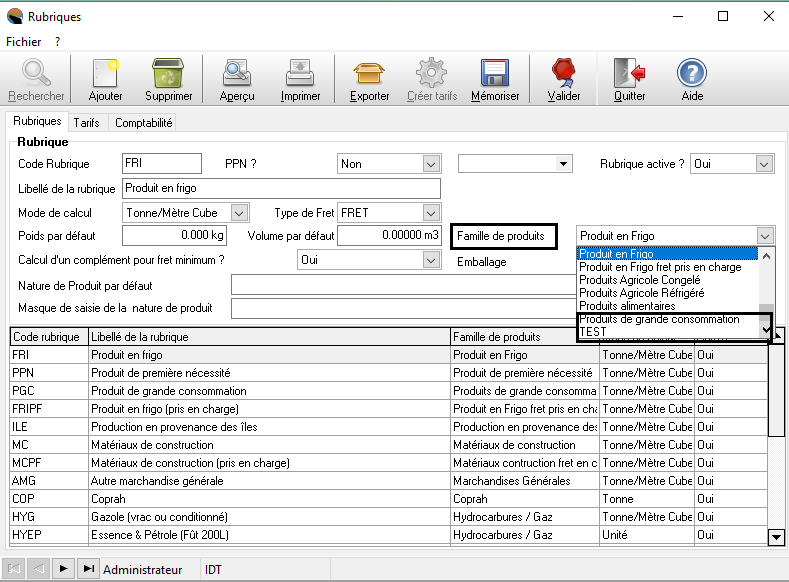Image resolution: width=789 pixels, height=582 pixels.
Task: Open the Aperçu preview icon
Action: 237,76
